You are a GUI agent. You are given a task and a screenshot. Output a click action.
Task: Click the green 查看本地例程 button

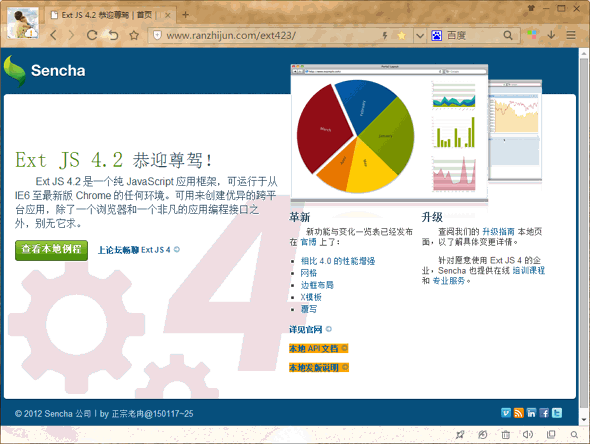tap(52, 250)
